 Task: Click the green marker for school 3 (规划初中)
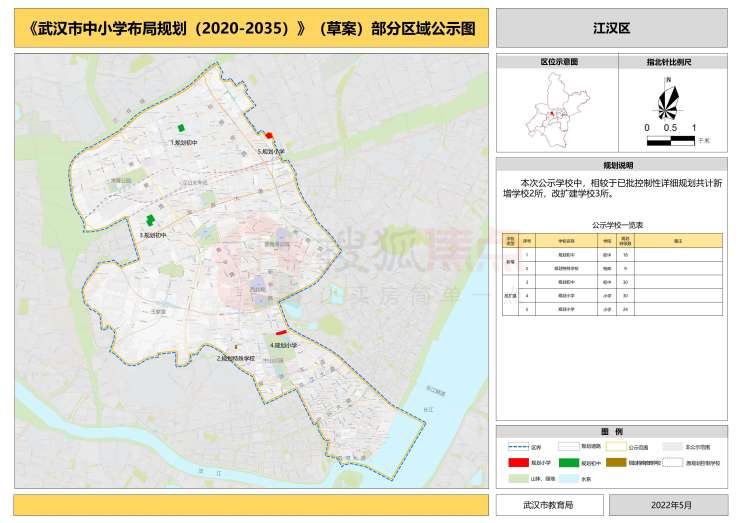[151, 220]
